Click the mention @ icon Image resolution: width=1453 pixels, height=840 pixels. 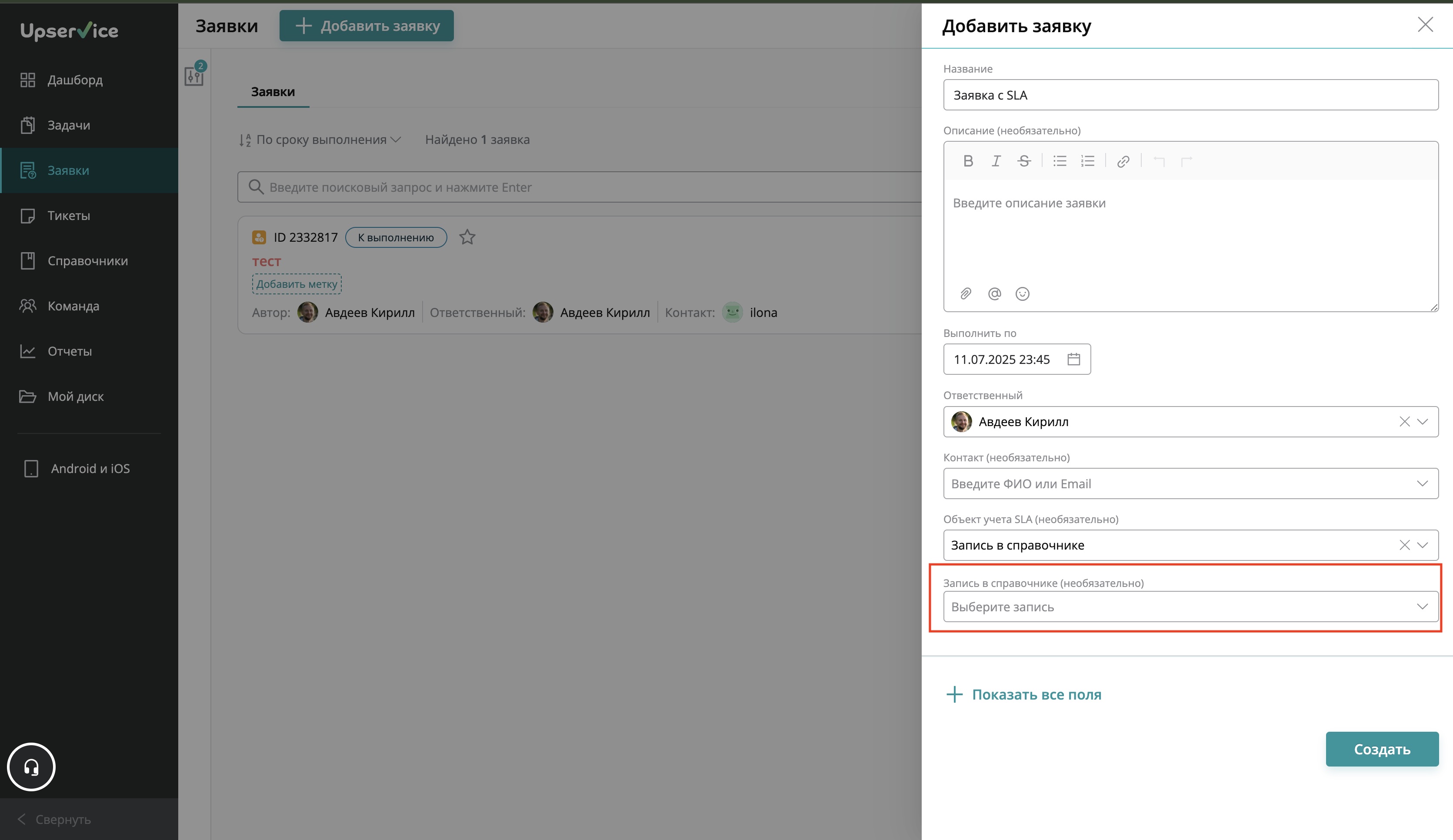coord(994,294)
